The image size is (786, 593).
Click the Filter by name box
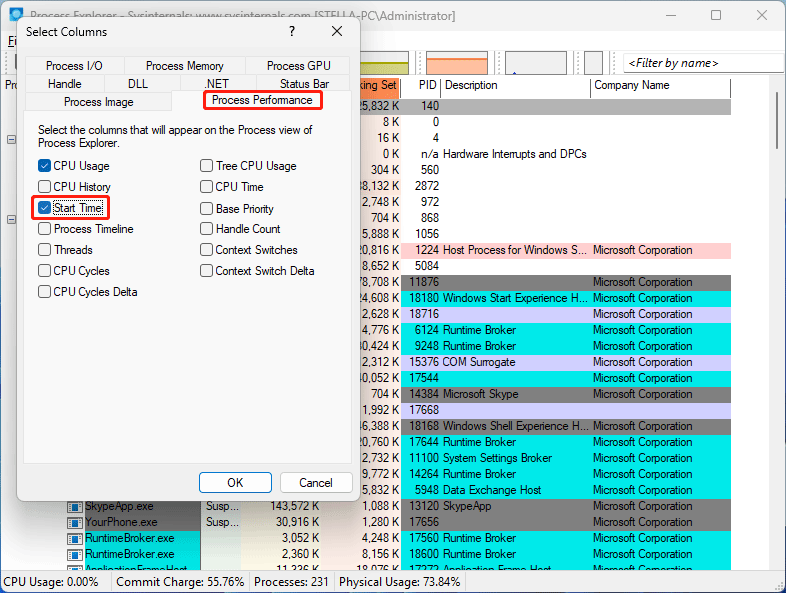[x=704, y=63]
